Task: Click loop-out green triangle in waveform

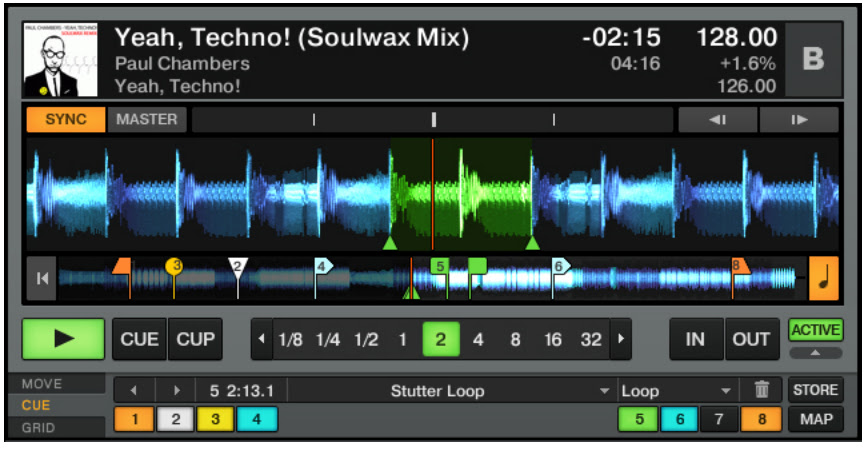Action: click(x=532, y=242)
